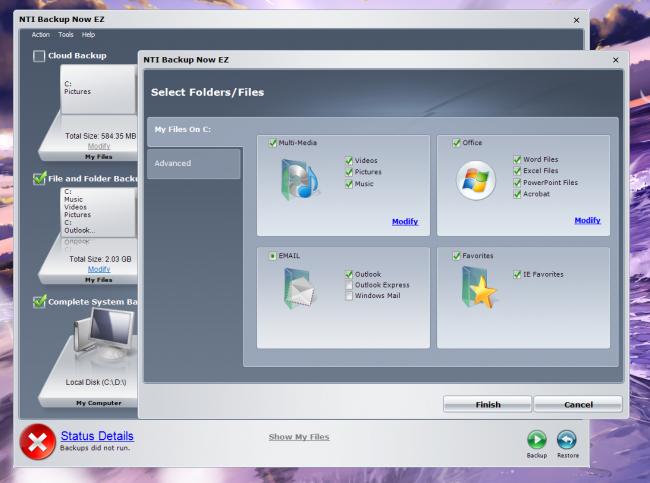This screenshot has width=650, height=483.
Task: Click My Files label under Cloud Backup
Action: (99, 157)
